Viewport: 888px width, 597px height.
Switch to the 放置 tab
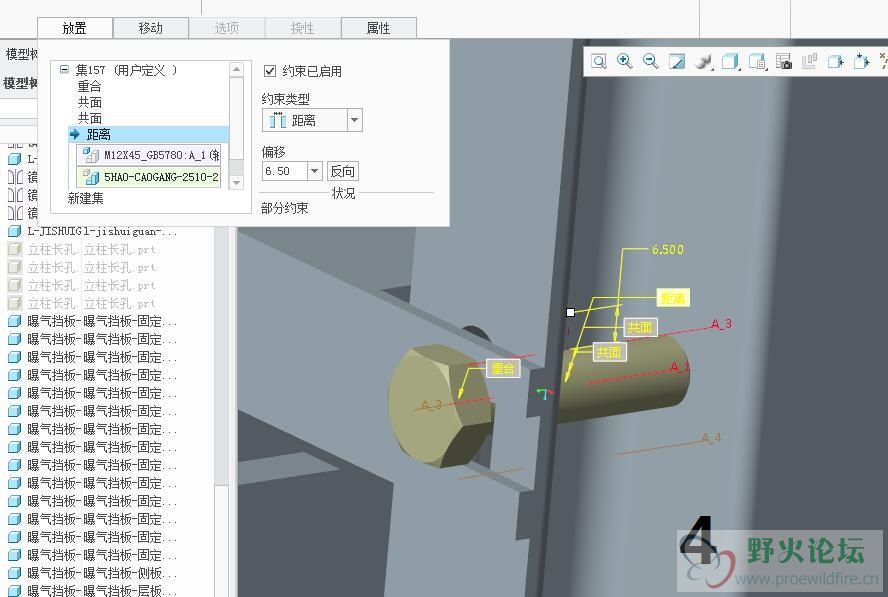tap(75, 28)
